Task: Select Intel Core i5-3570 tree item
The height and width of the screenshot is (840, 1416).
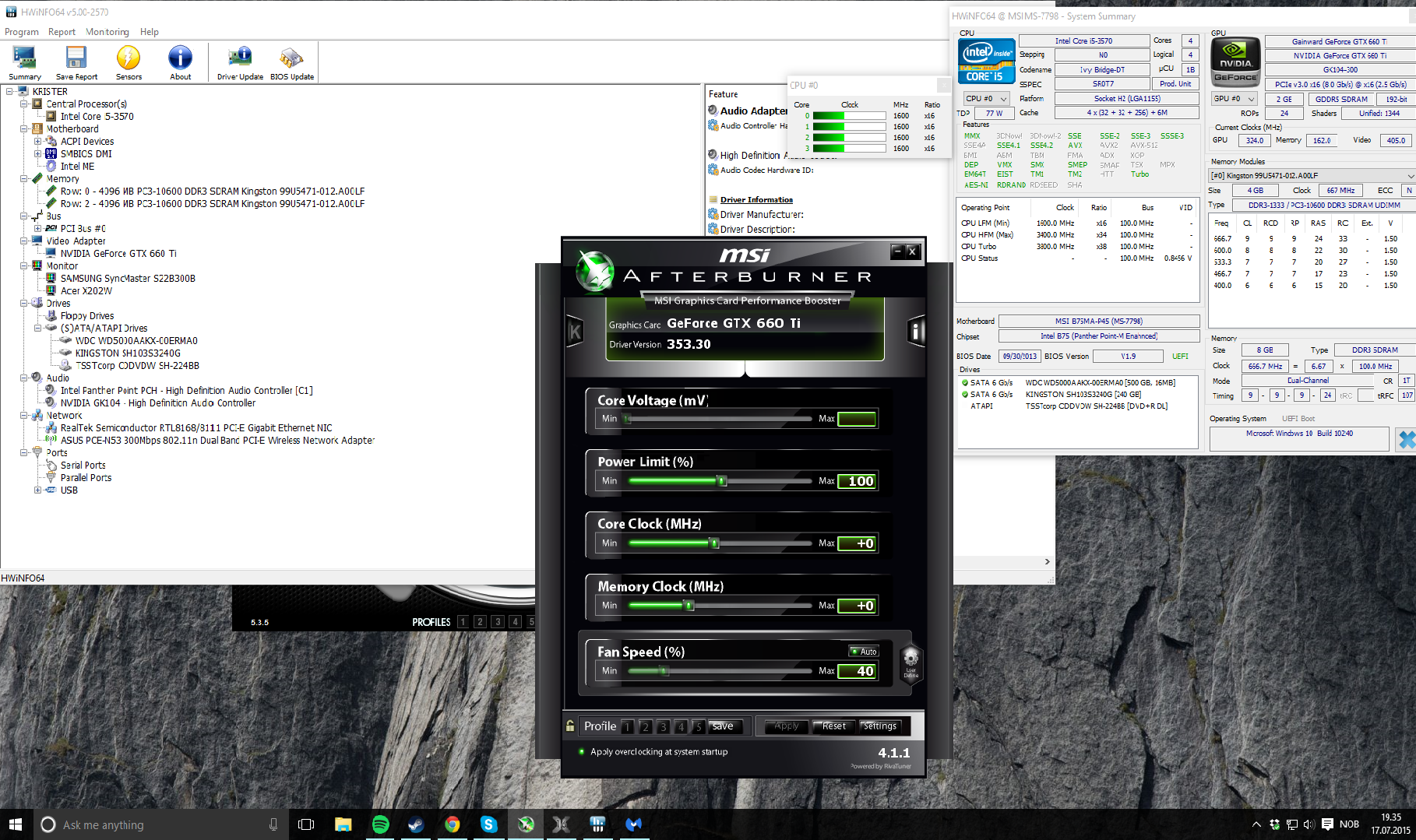Action: (x=97, y=116)
